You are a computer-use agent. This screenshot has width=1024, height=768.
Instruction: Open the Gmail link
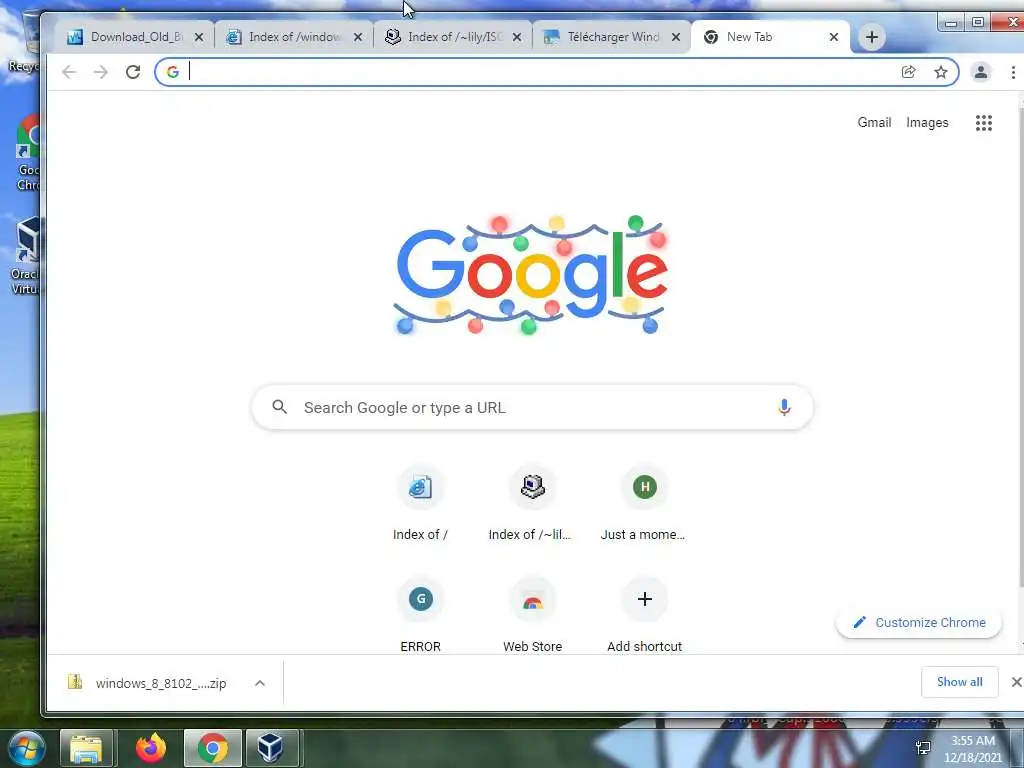[874, 123]
